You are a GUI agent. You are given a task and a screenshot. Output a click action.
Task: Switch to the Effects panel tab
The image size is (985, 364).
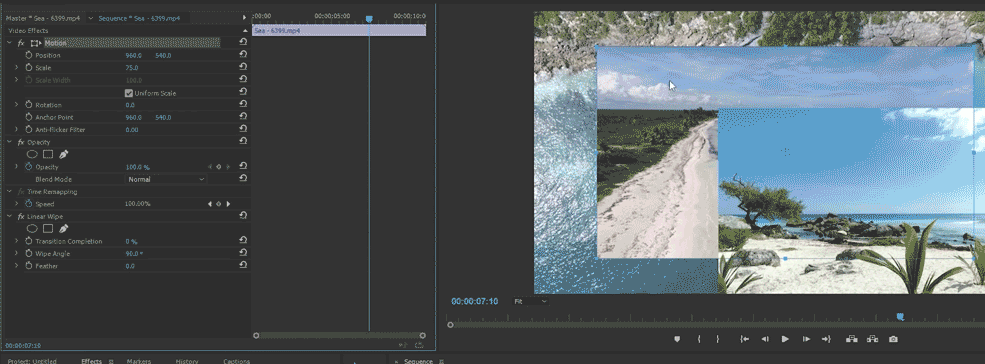tap(92, 361)
